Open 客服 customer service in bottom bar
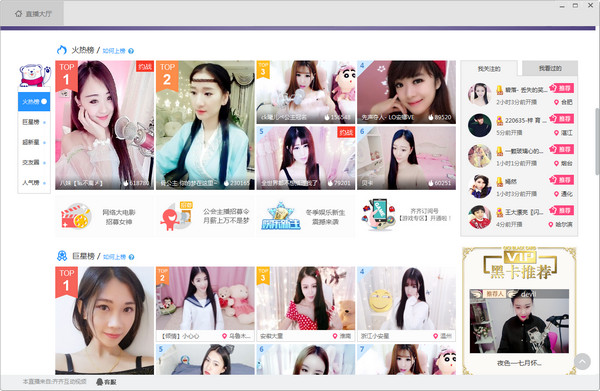600x391 pixels. coord(106,382)
